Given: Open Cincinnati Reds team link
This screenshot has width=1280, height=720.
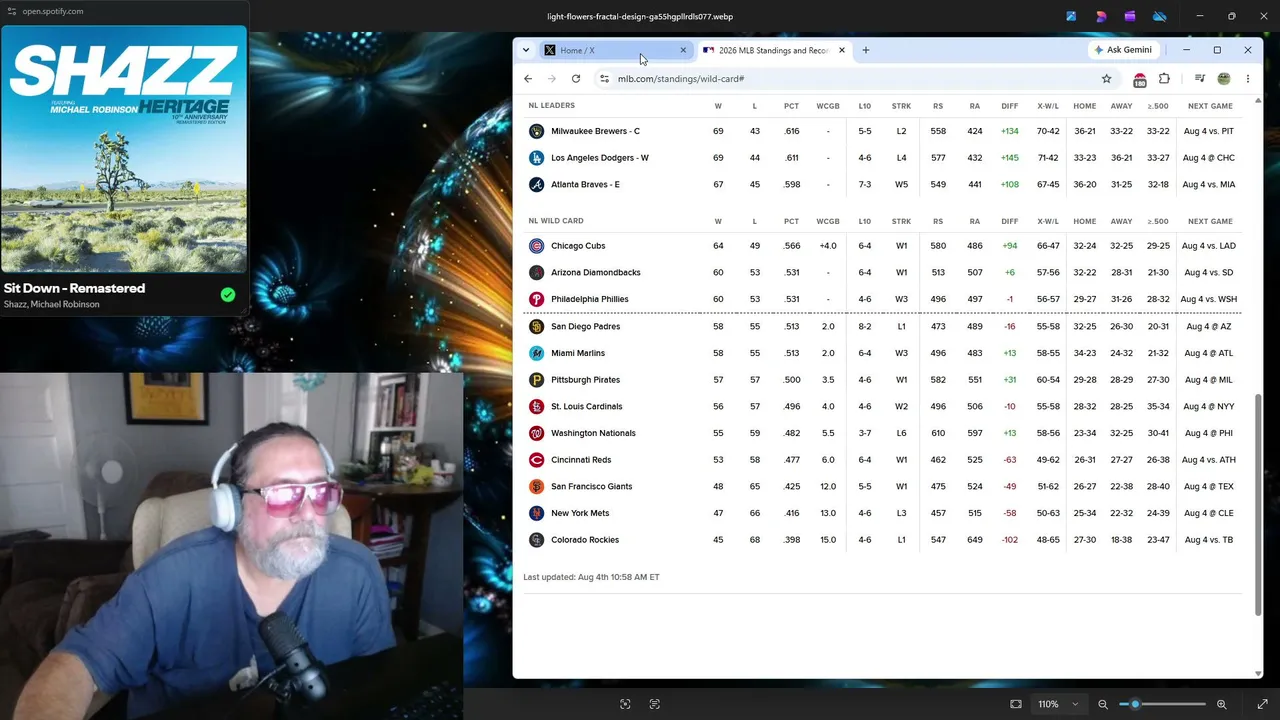Looking at the screenshot, I should tap(581, 460).
